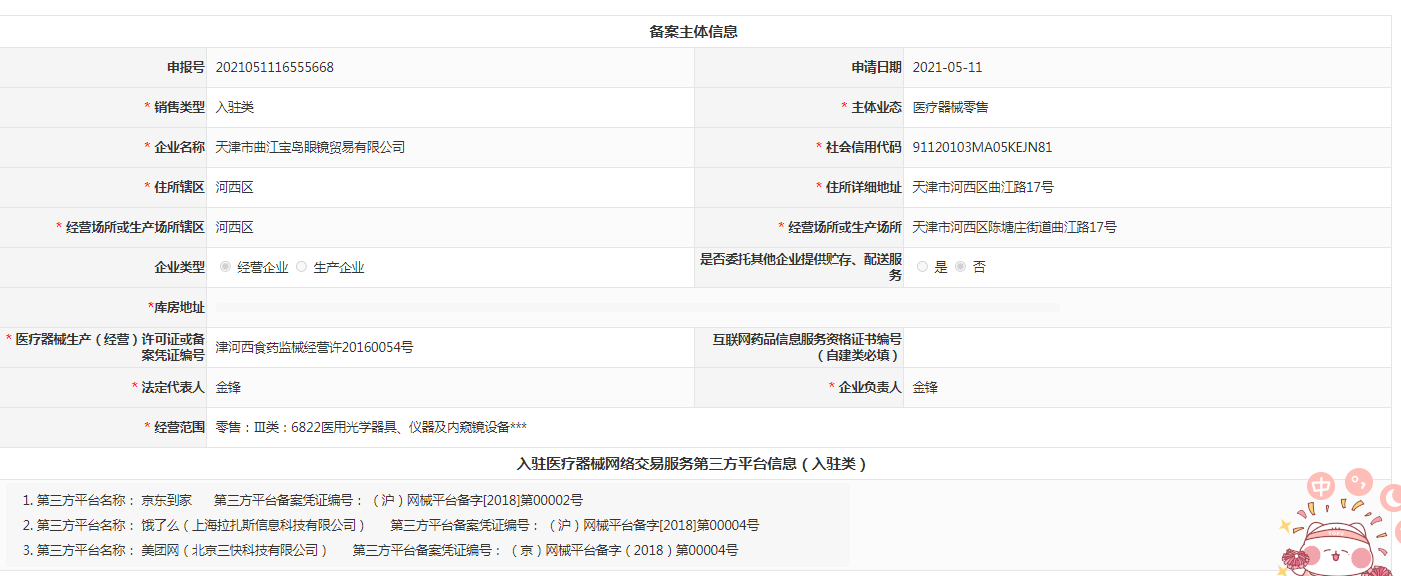Click the 许可证 number 津河西食药监械经营许20160054号
Viewport: 1401px width, 576px height.
pyautogui.click(x=314, y=347)
